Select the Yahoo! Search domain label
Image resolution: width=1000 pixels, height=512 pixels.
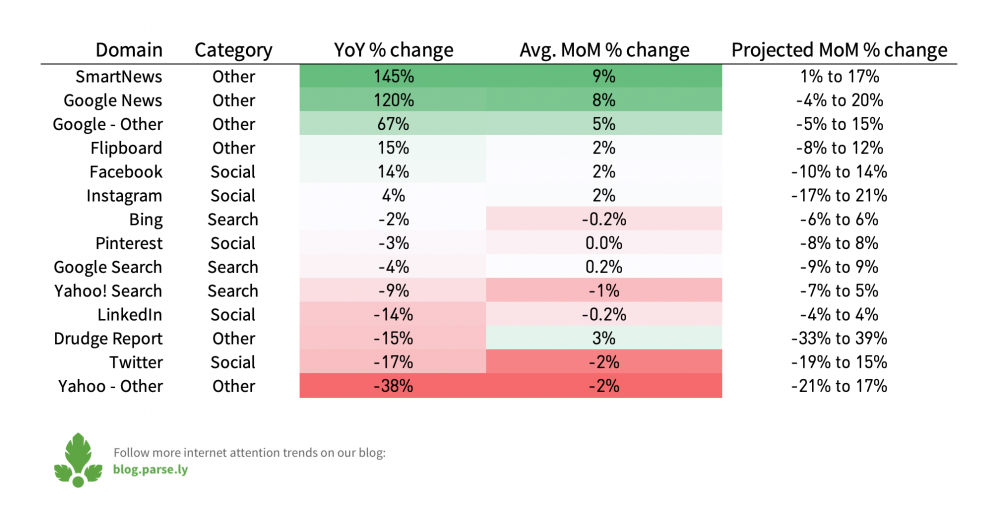point(108,291)
